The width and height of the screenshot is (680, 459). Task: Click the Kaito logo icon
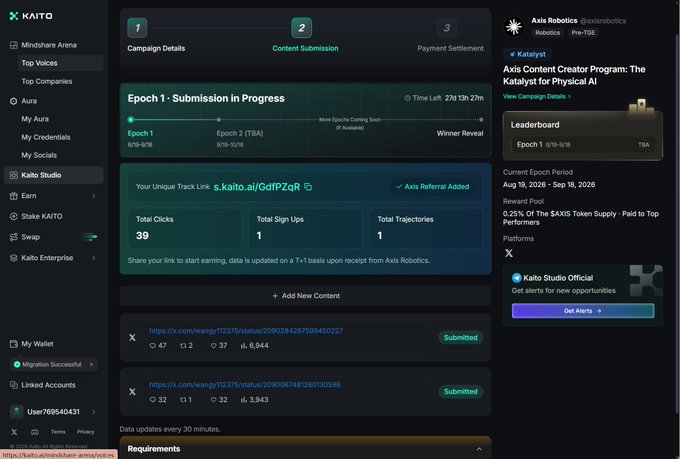coord(14,16)
